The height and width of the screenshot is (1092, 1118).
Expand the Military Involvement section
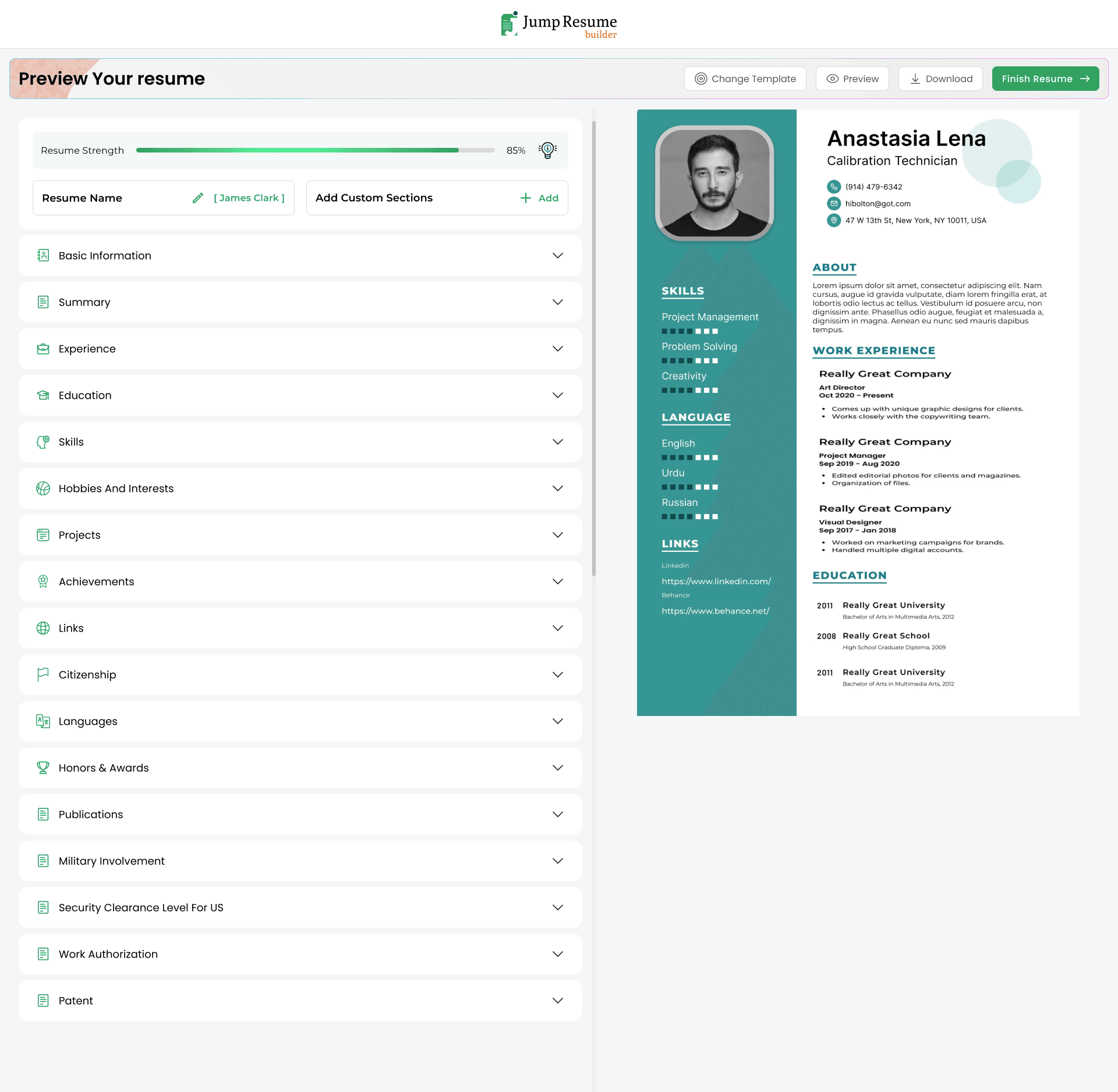click(x=557, y=860)
